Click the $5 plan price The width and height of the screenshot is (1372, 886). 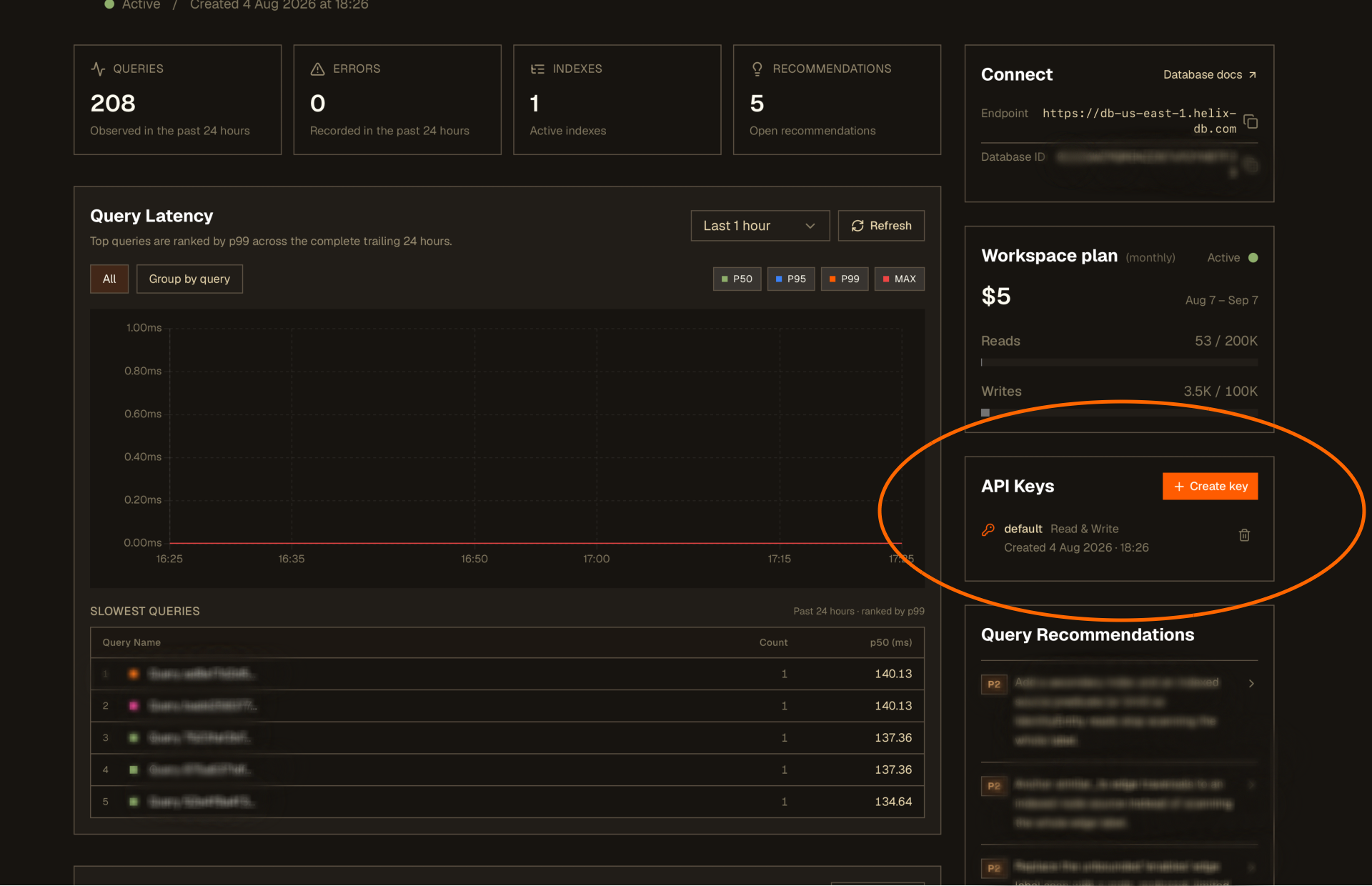(996, 296)
